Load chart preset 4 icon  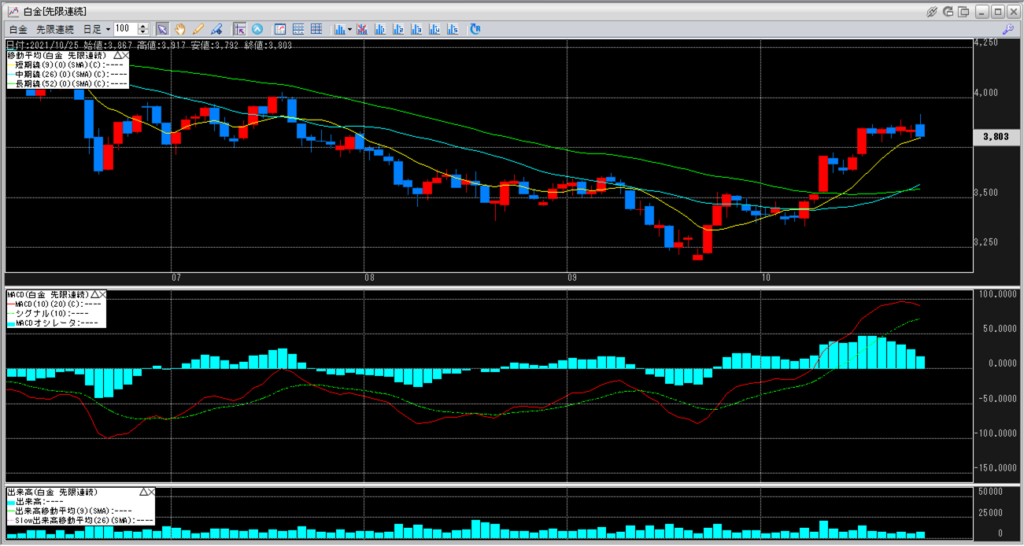point(434,29)
